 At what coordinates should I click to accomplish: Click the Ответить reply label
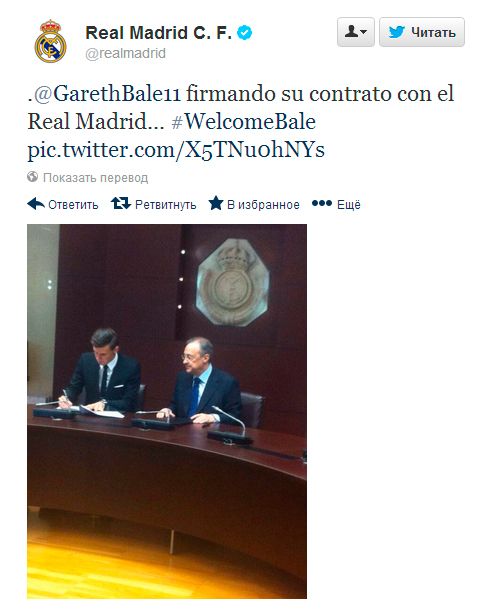point(73,205)
